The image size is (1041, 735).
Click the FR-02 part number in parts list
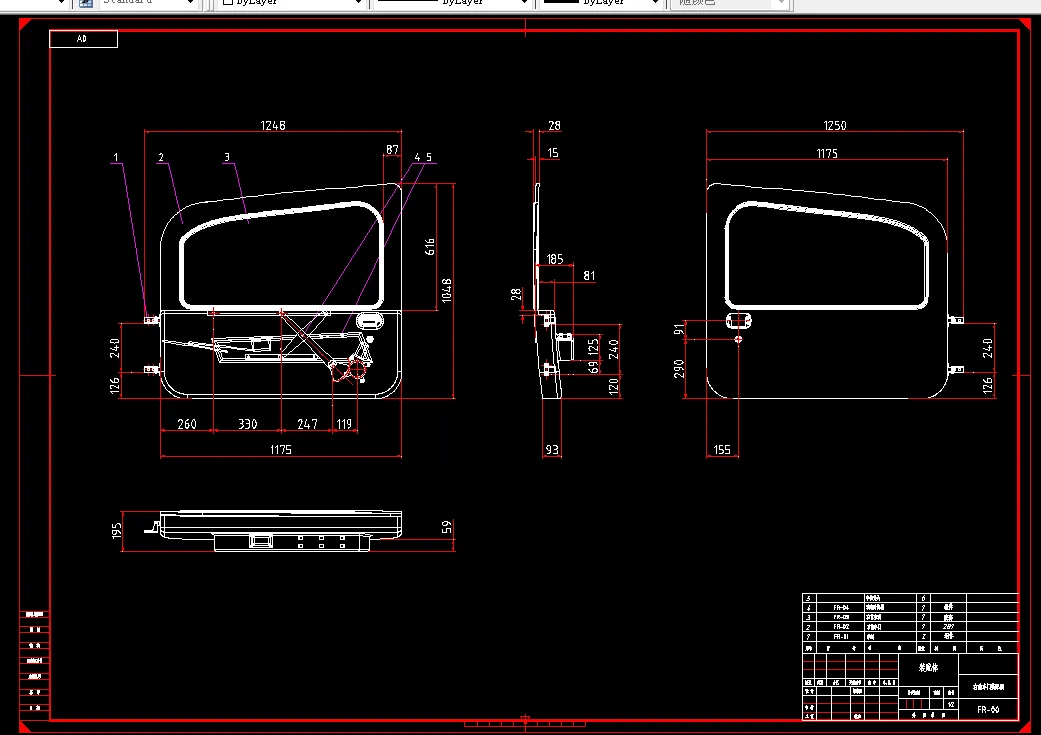coord(841,627)
